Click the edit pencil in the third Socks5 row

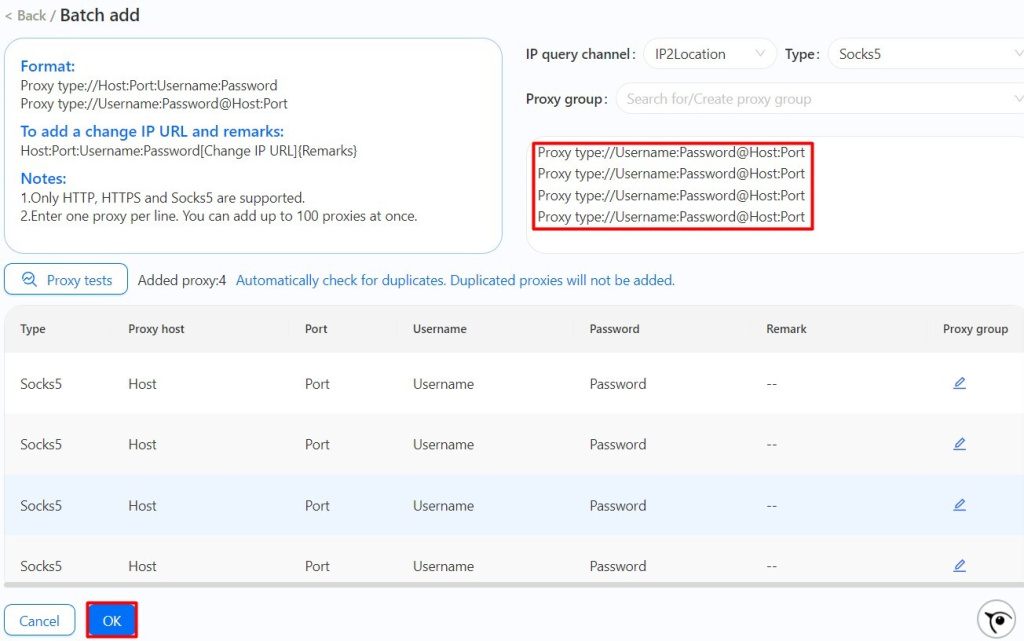[x=959, y=505]
